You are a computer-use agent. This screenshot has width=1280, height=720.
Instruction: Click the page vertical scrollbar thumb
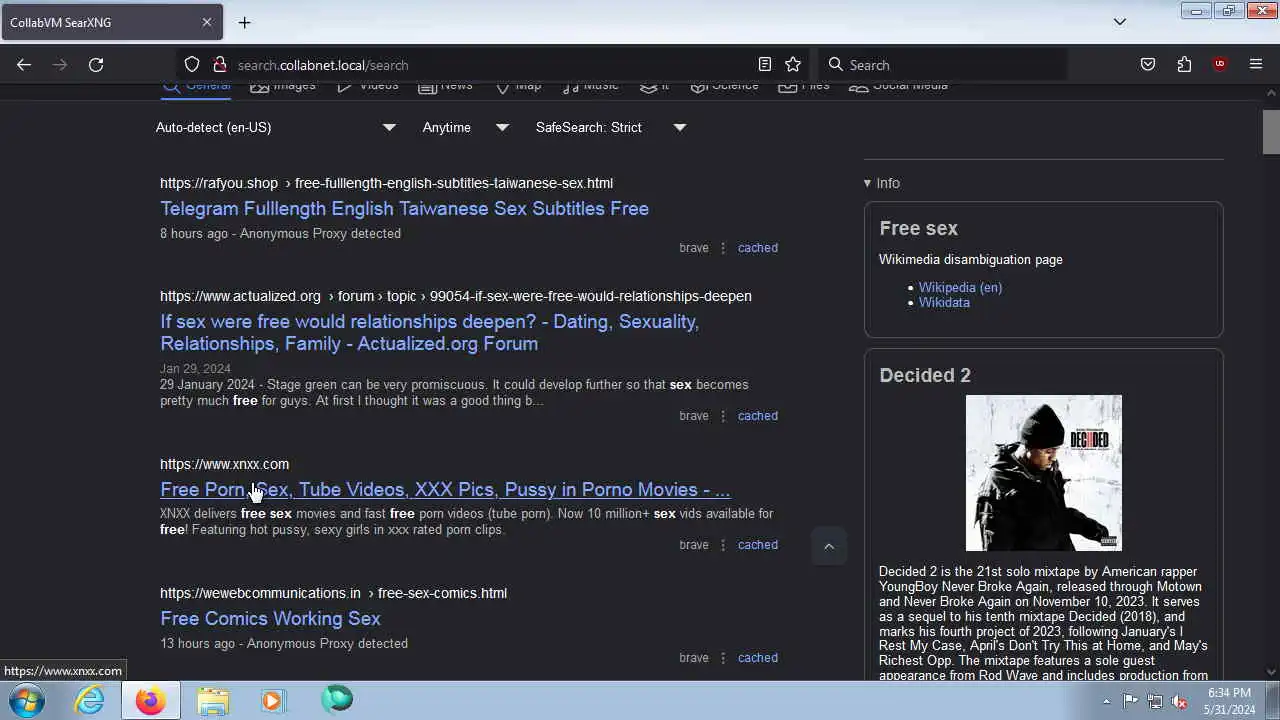pos(1271,131)
